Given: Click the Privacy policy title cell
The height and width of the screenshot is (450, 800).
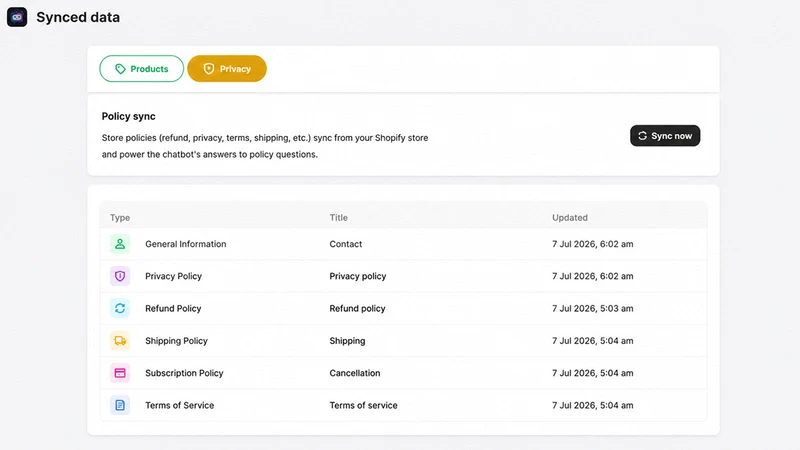Looking at the screenshot, I should pyautogui.click(x=358, y=276).
